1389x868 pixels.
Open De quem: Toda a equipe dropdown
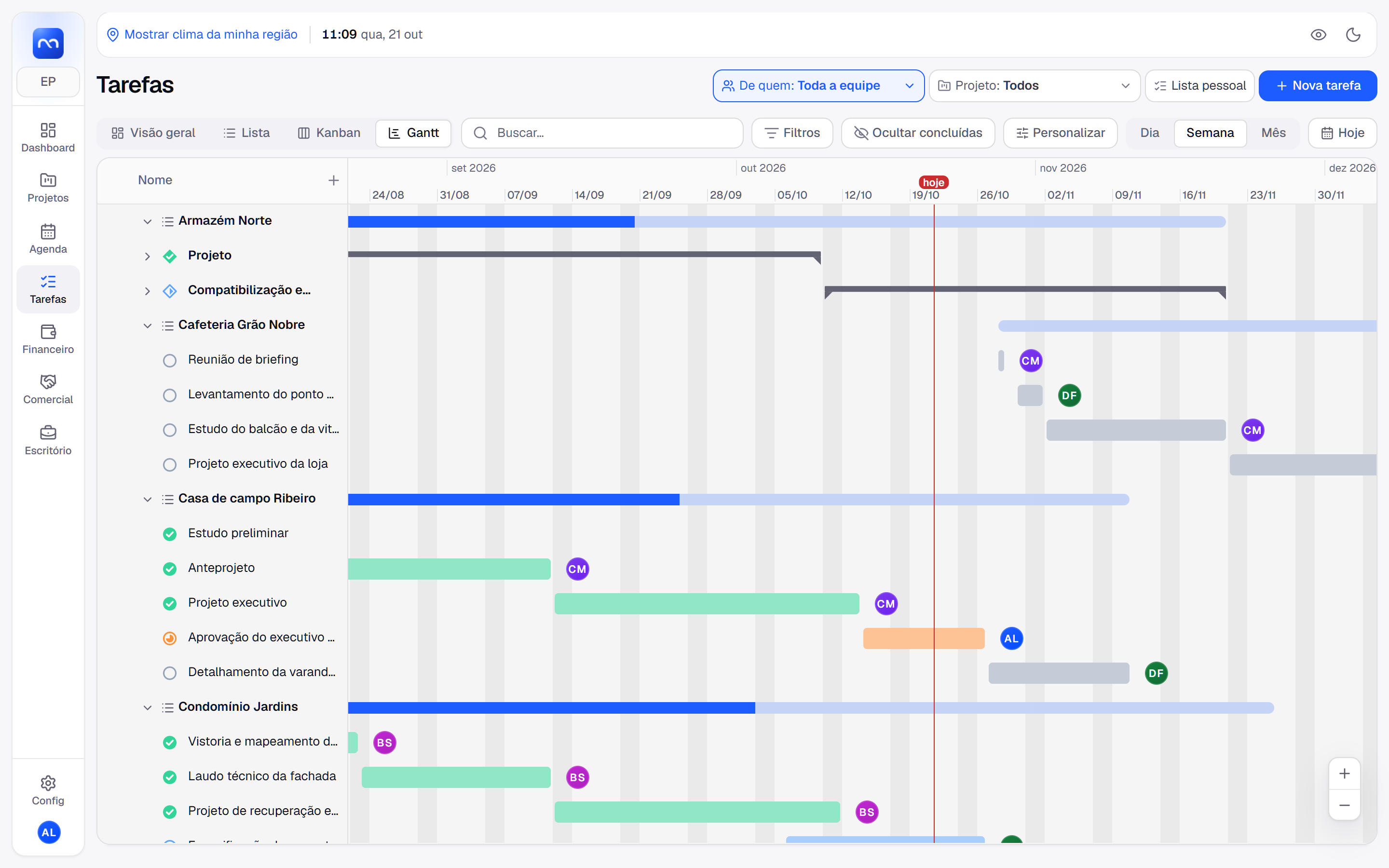(818, 85)
